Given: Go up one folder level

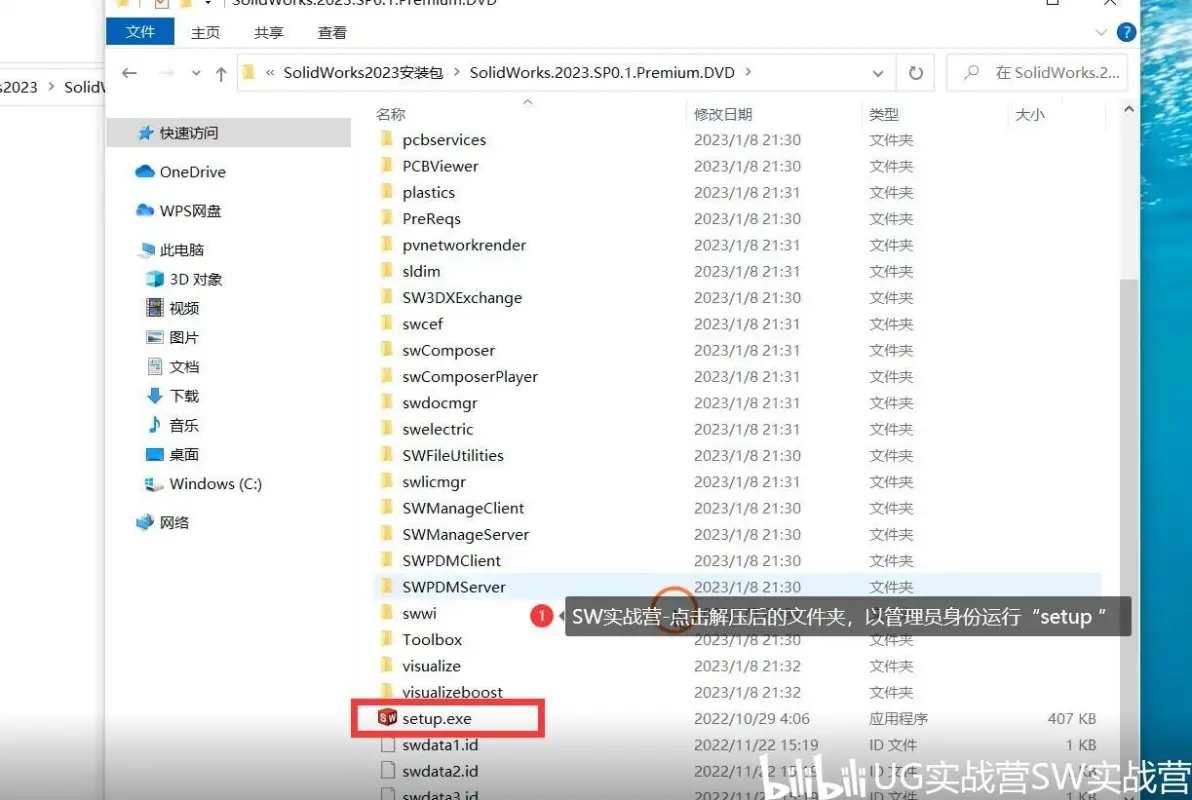Looking at the screenshot, I should (220, 74).
